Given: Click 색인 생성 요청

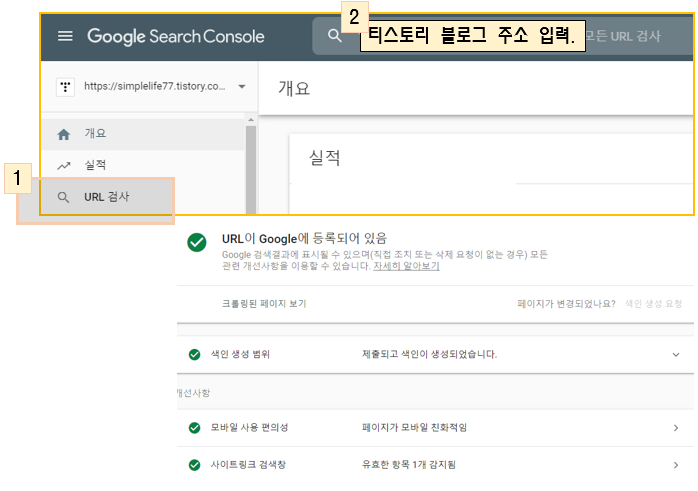Looking at the screenshot, I should 653,304.
